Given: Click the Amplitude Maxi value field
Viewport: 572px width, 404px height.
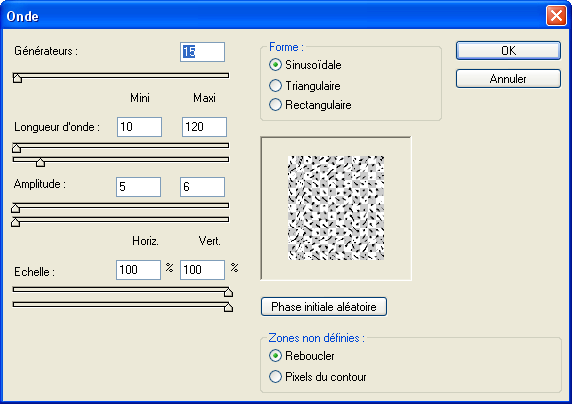Looking at the screenshot, I should [202, 187].
